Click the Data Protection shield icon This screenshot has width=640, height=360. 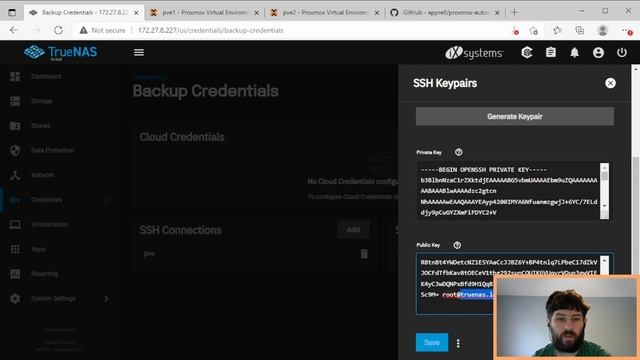pyautogui.click(x=15, y=150)
